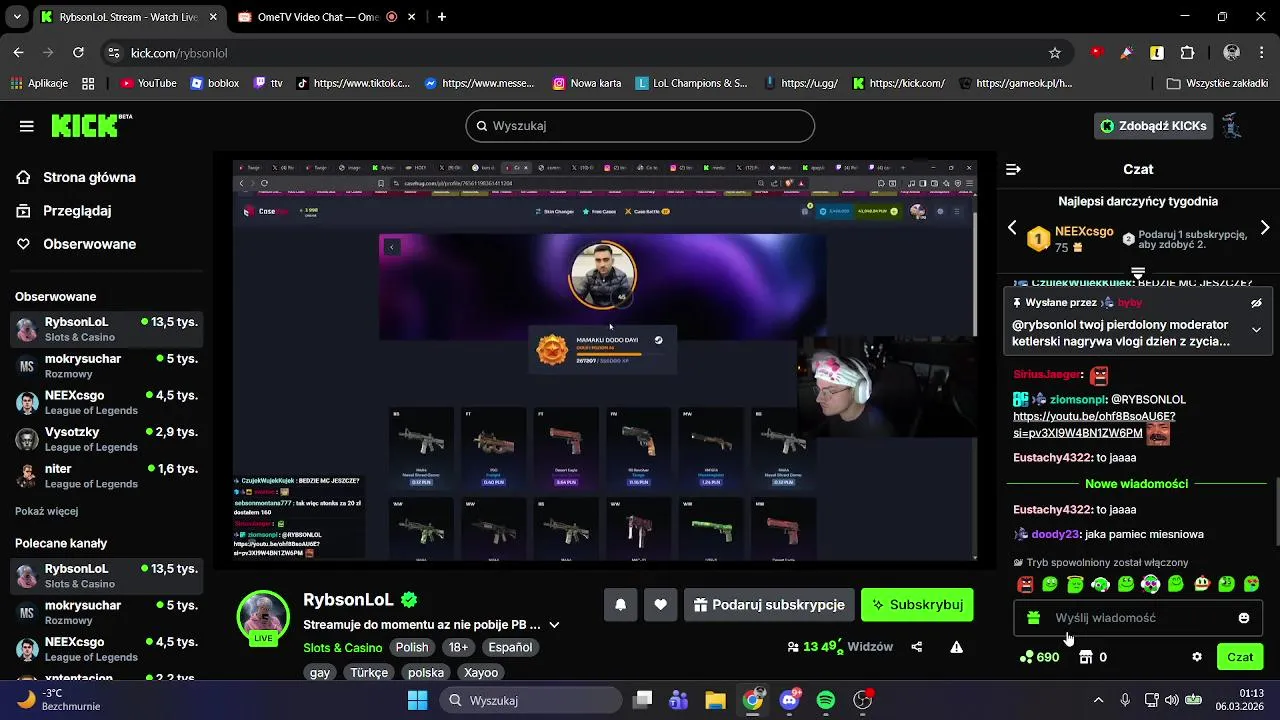Focus the Wyszukaj search field on Kick
This screenshot has width=1280, height=720.
[640, 126]
